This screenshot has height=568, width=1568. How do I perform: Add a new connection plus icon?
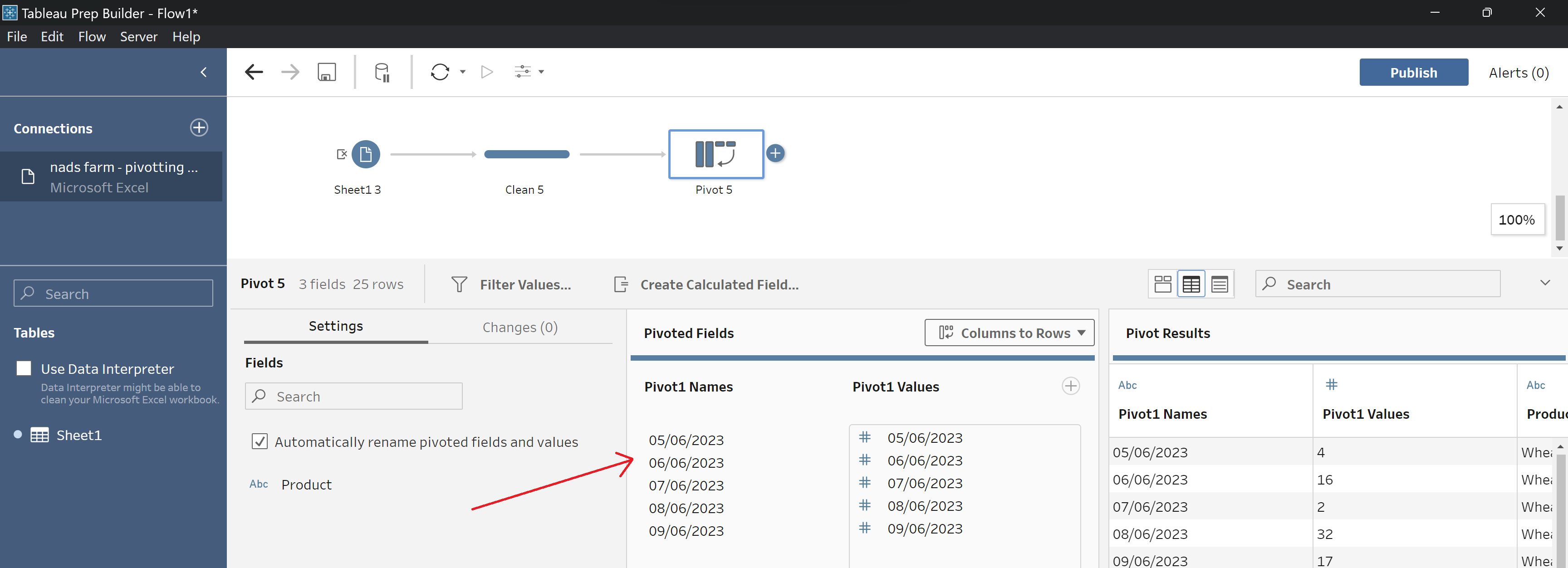coord(198,128)
